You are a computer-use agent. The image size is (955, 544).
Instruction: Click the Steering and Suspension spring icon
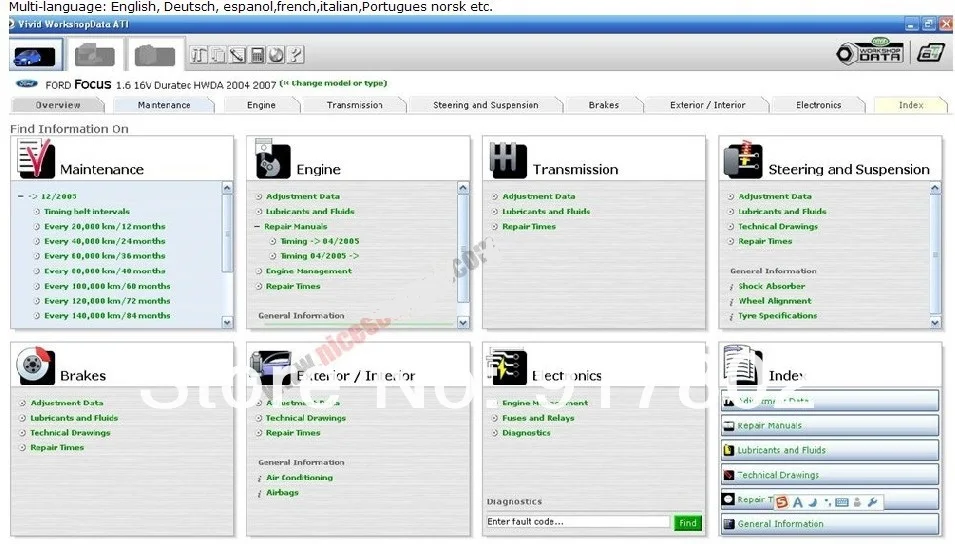pos(743,160)
